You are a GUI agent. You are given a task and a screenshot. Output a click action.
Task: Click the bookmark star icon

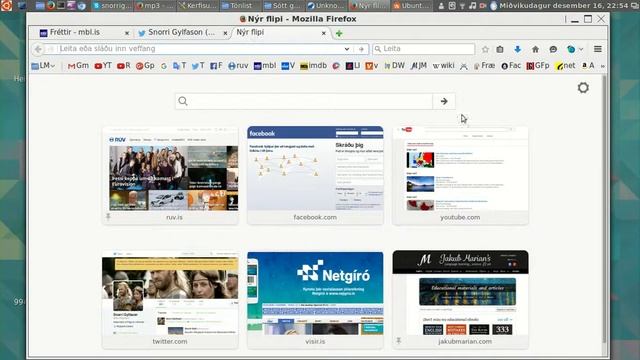[x=485, y=49]
